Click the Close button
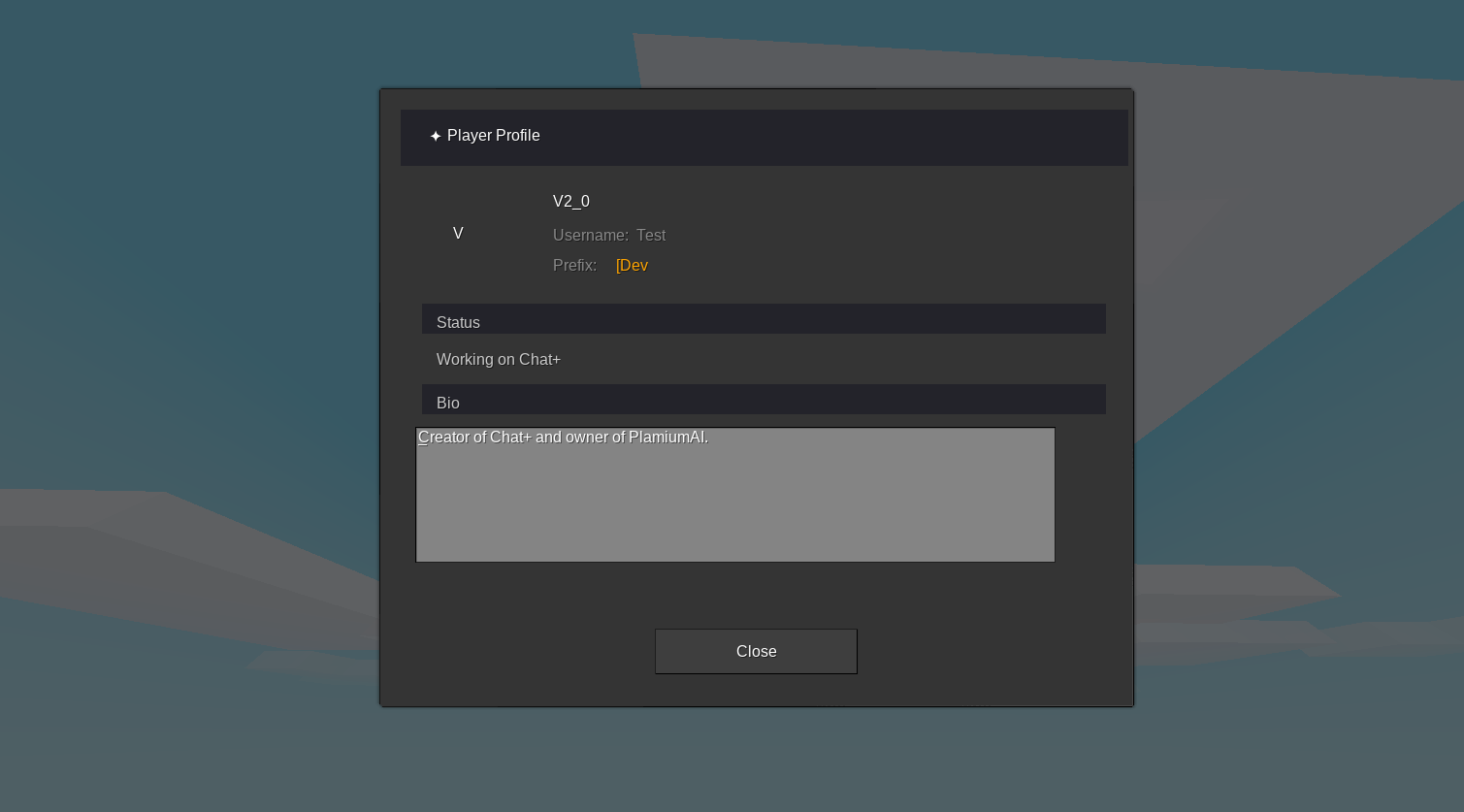The width and height of the screenshot is (1464, 812). click(x=756, y=651)
